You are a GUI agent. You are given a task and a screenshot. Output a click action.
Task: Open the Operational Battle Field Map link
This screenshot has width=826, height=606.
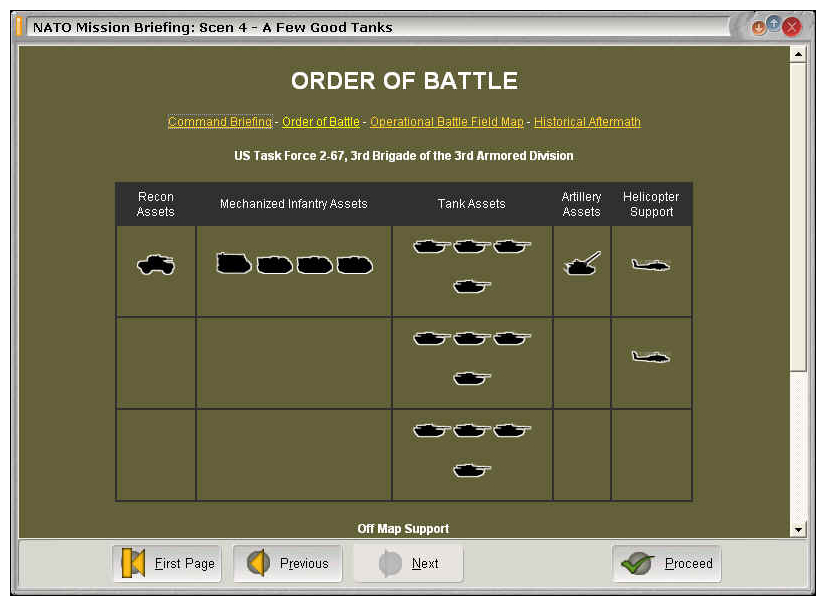pos(447,122)
